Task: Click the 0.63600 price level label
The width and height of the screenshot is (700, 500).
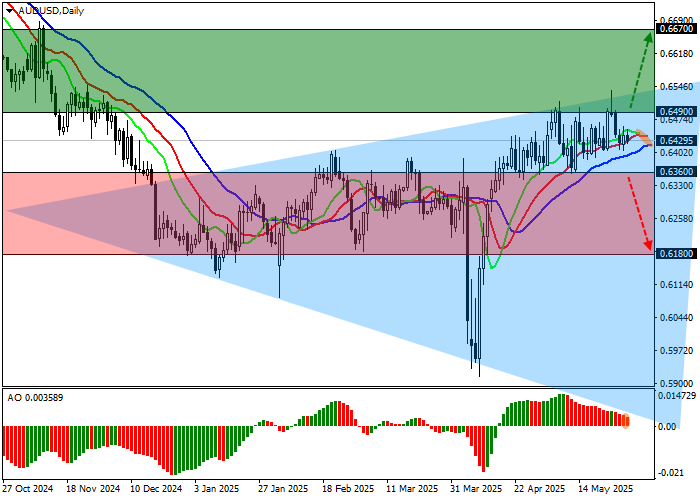Action: pos(676,172)
